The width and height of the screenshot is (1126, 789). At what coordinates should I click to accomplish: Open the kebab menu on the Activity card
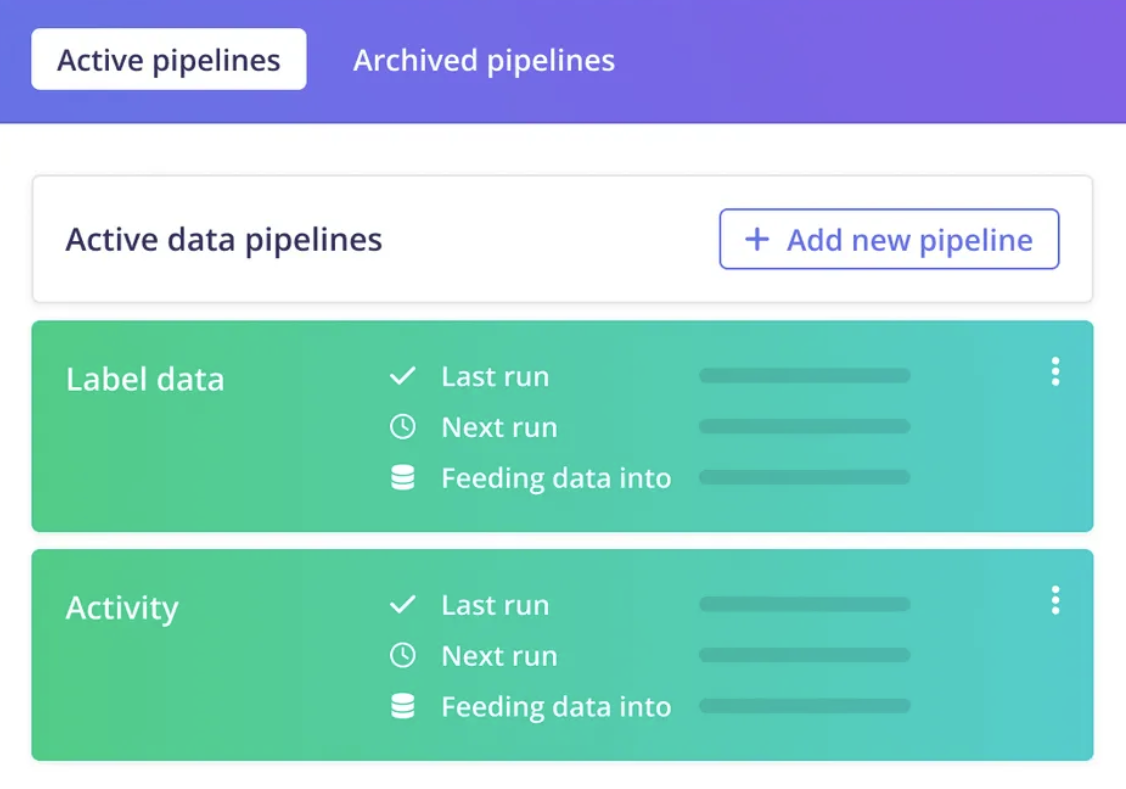point(1055,600)
